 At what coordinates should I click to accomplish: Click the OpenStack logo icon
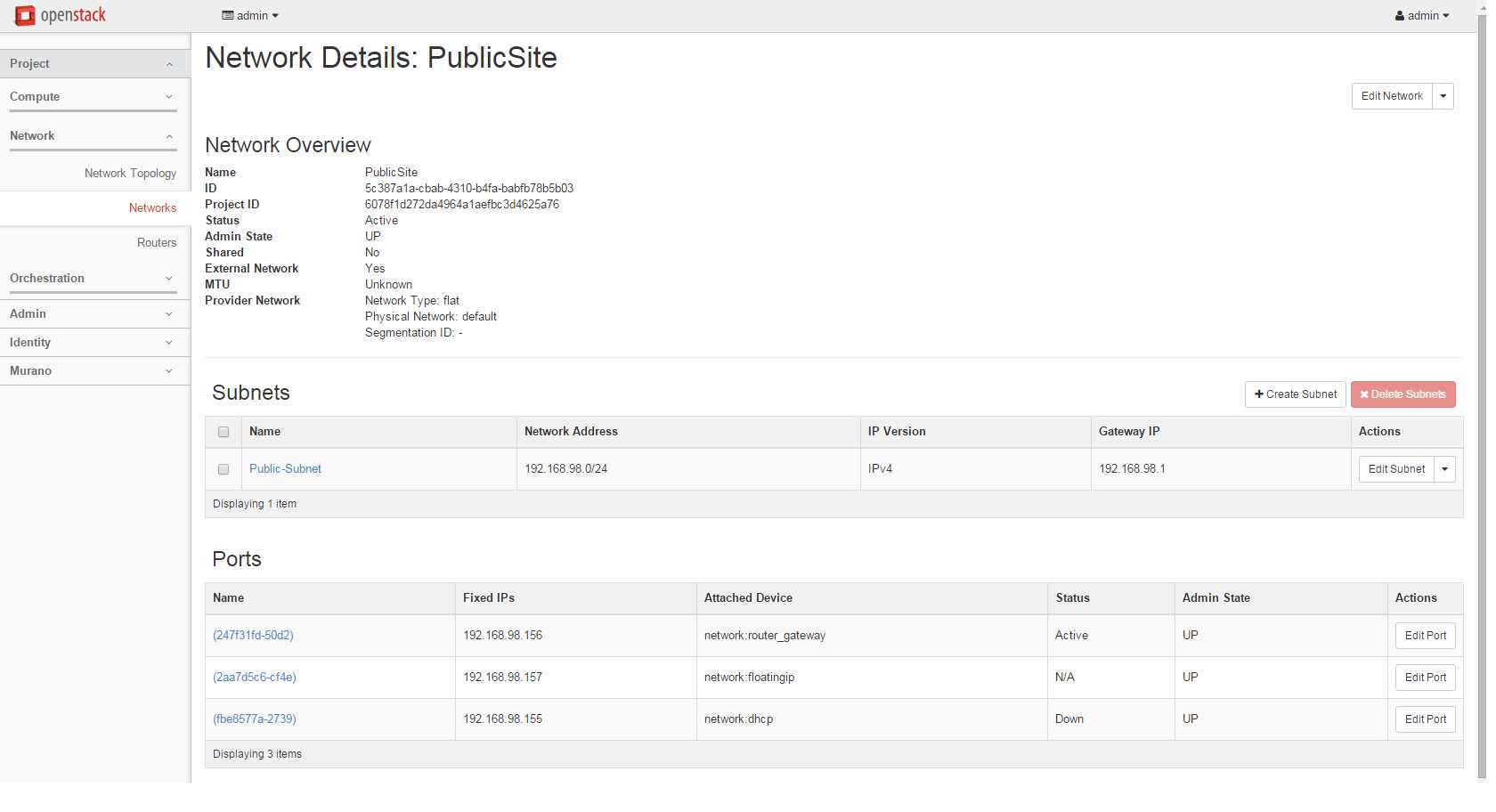[25, 15]
